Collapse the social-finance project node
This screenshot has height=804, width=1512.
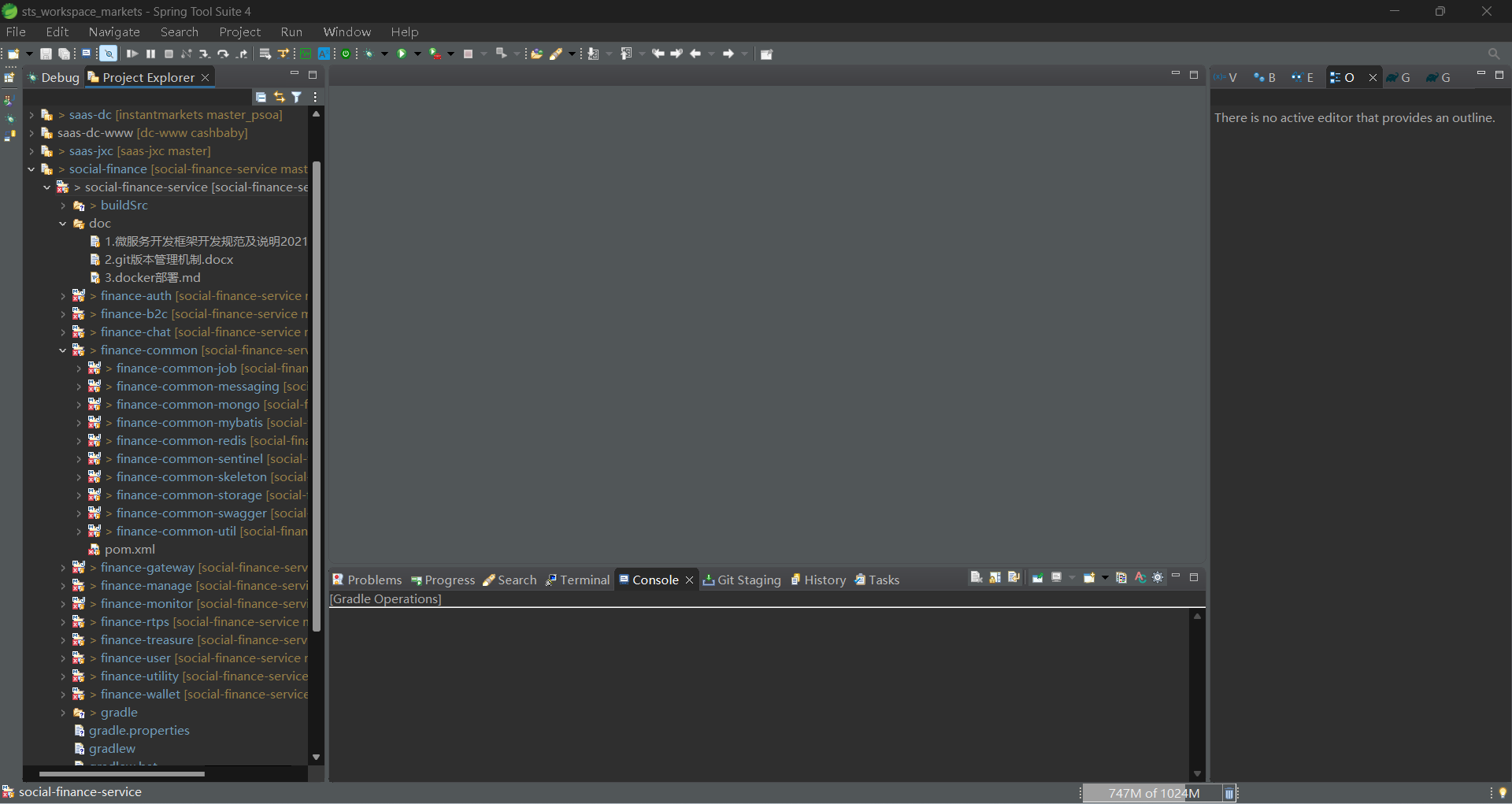pos(31,169)
